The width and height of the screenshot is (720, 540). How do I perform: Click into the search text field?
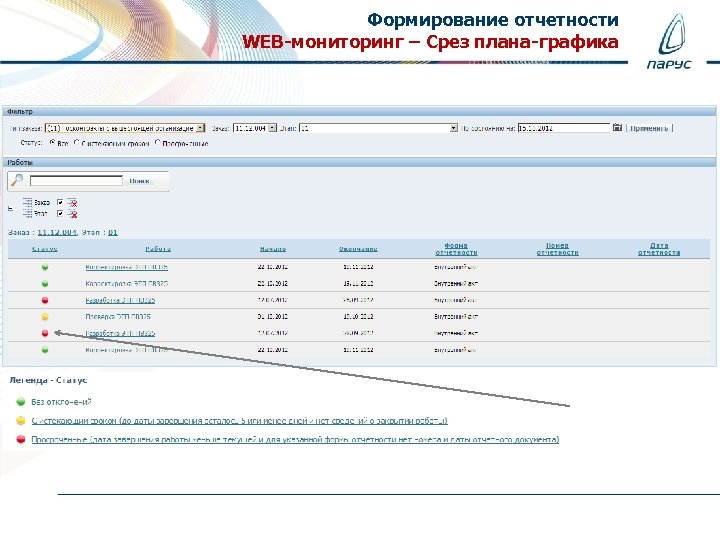[x=76, y=180]
